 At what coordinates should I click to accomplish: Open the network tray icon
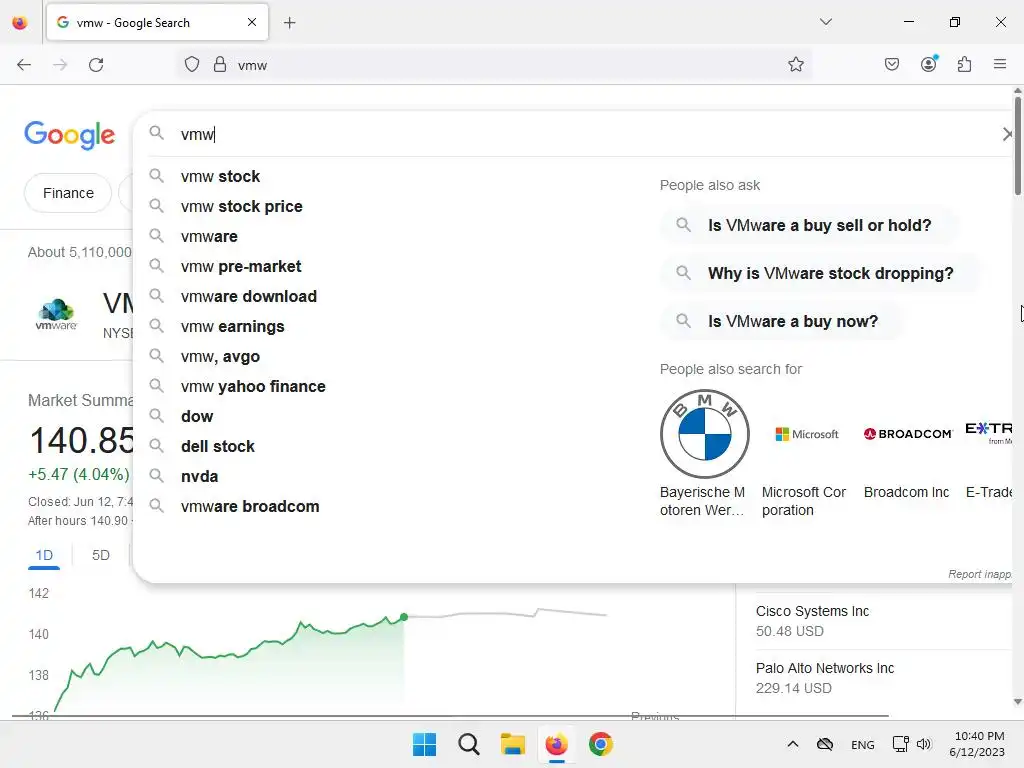(901, 744)
